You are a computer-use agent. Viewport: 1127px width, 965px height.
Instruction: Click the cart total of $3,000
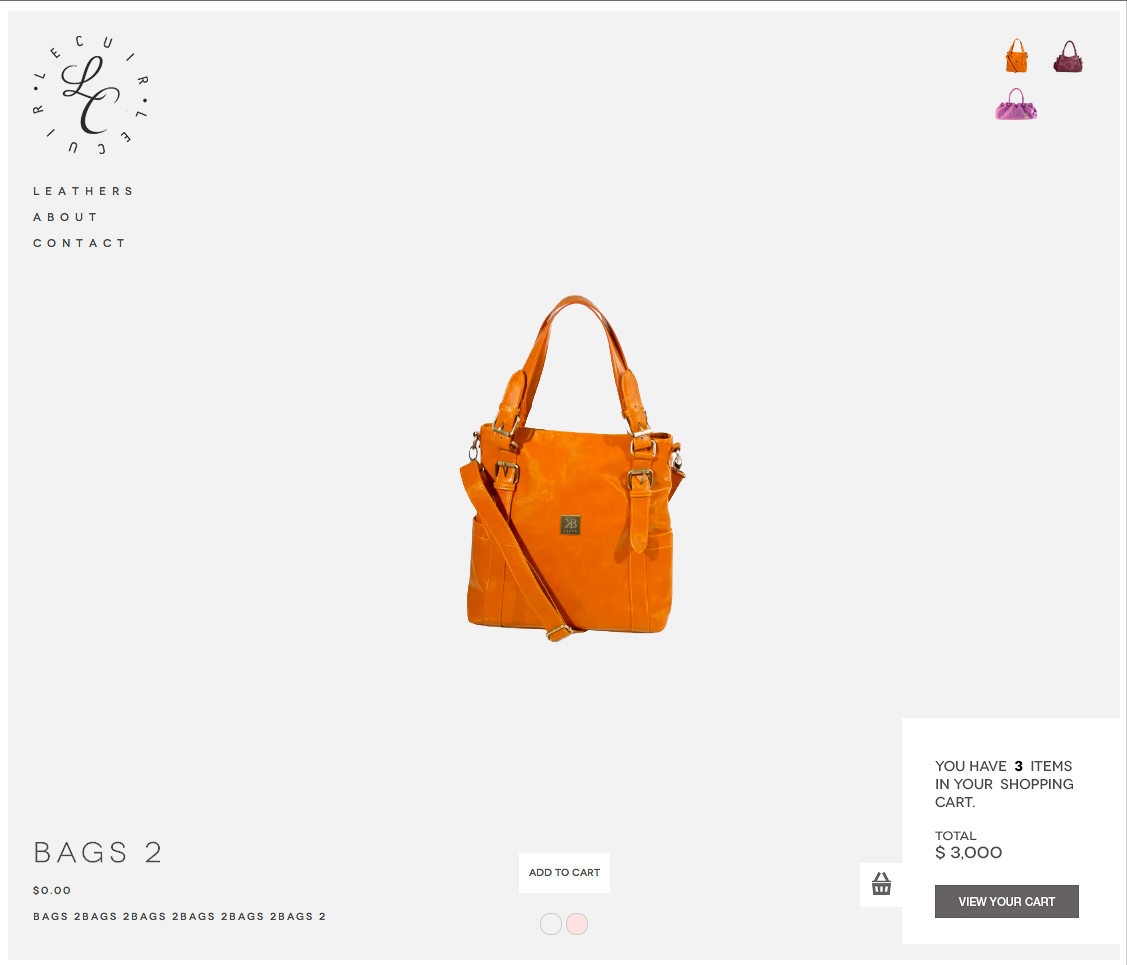click(968, 852)
